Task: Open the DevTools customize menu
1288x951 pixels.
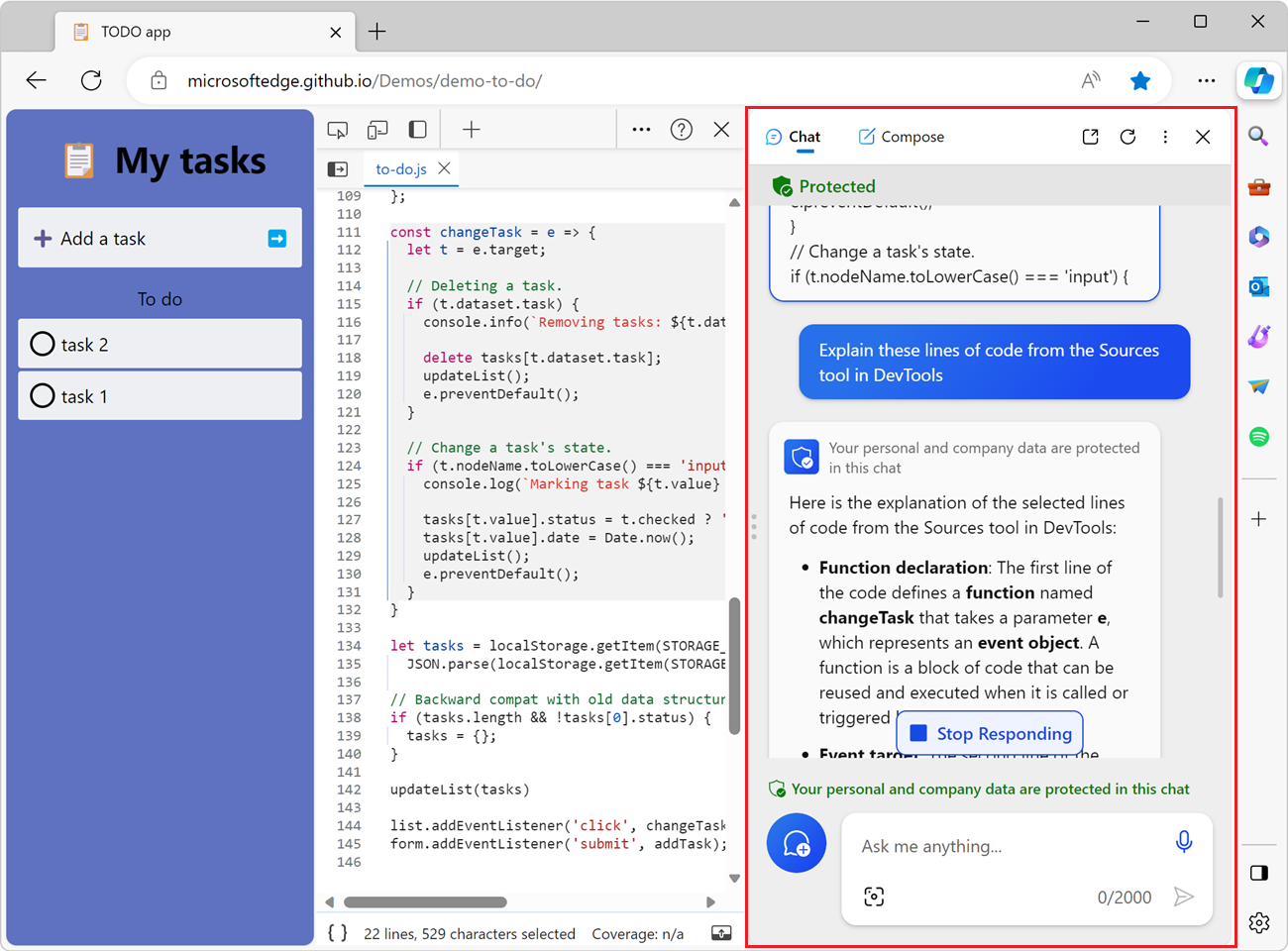Action: (x=640, y=129)
